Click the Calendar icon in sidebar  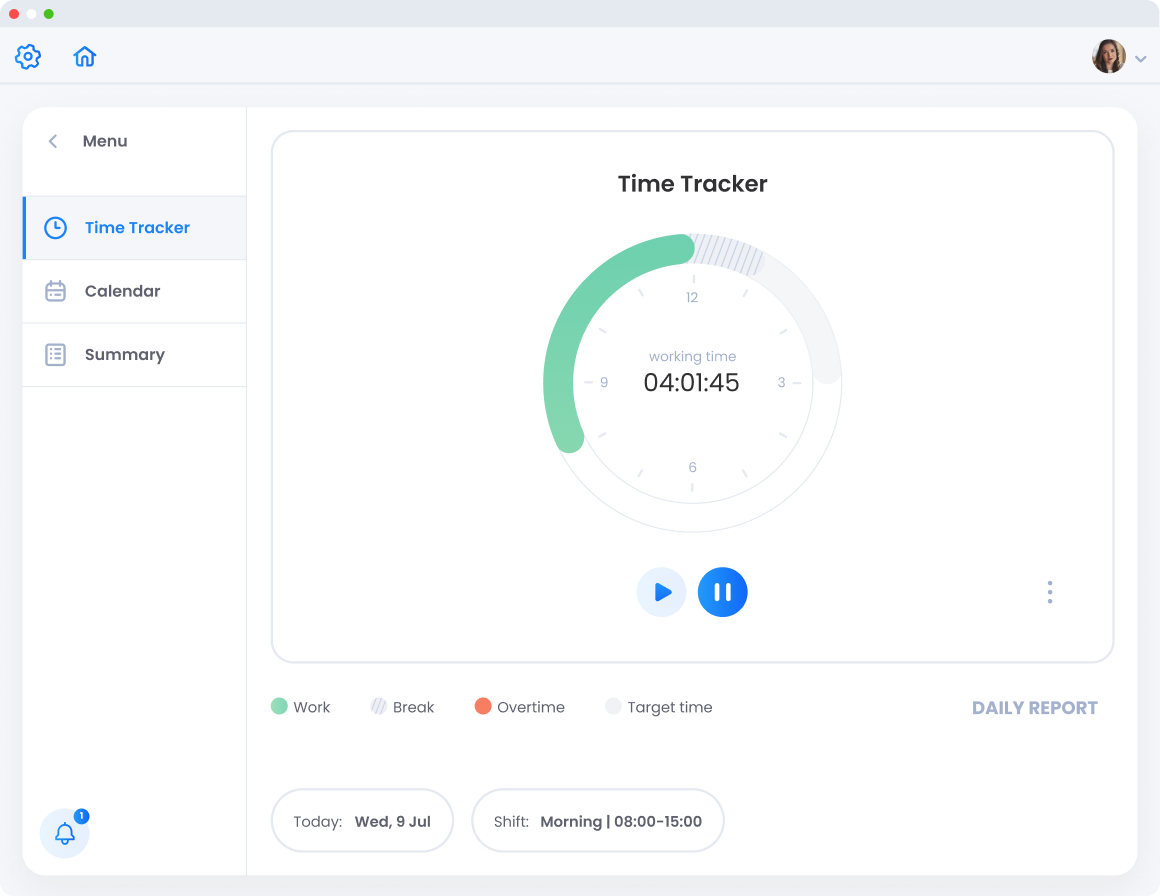[55, 291]
